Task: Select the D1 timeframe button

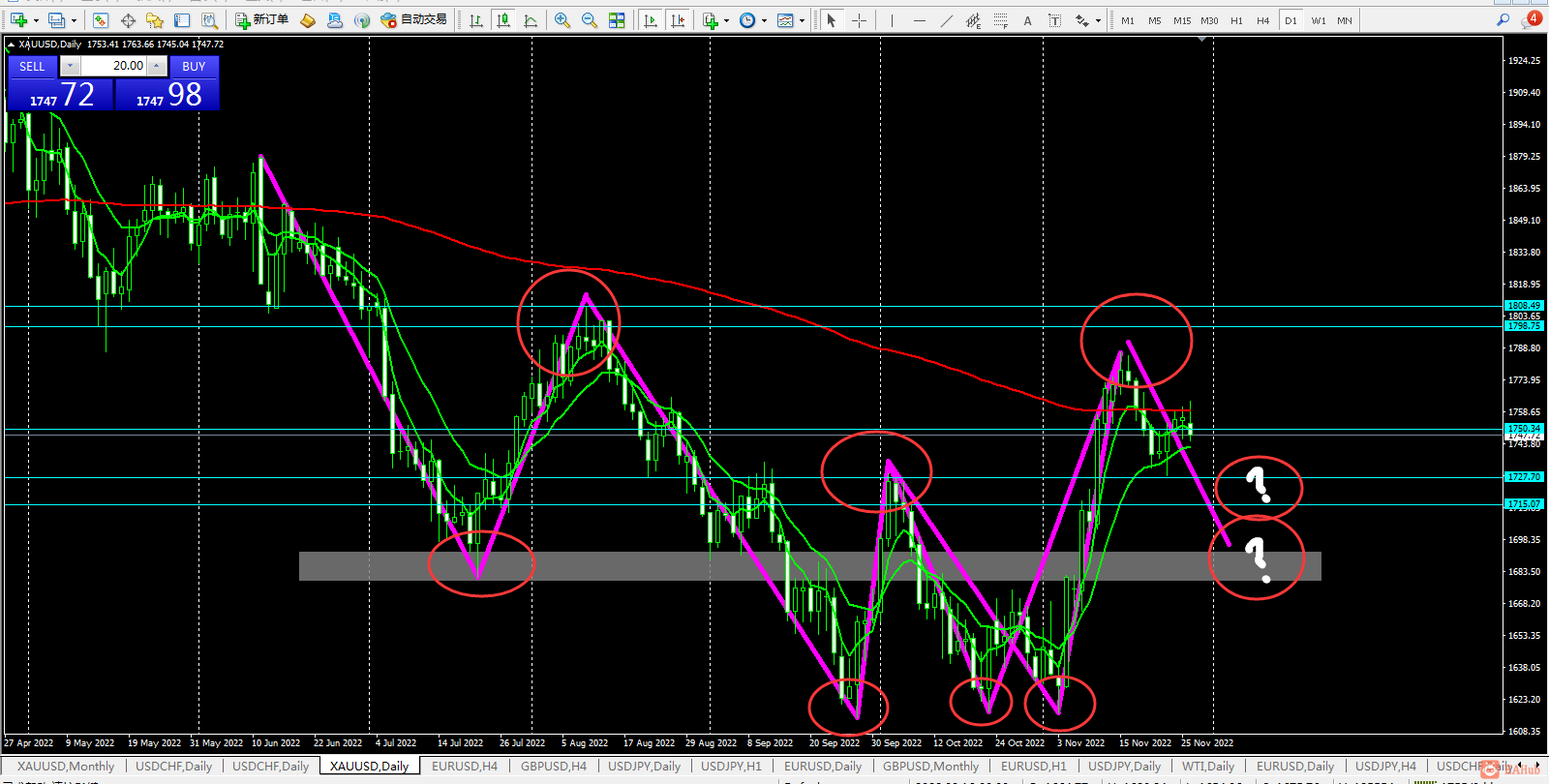Action: (x=1291, y=20)
